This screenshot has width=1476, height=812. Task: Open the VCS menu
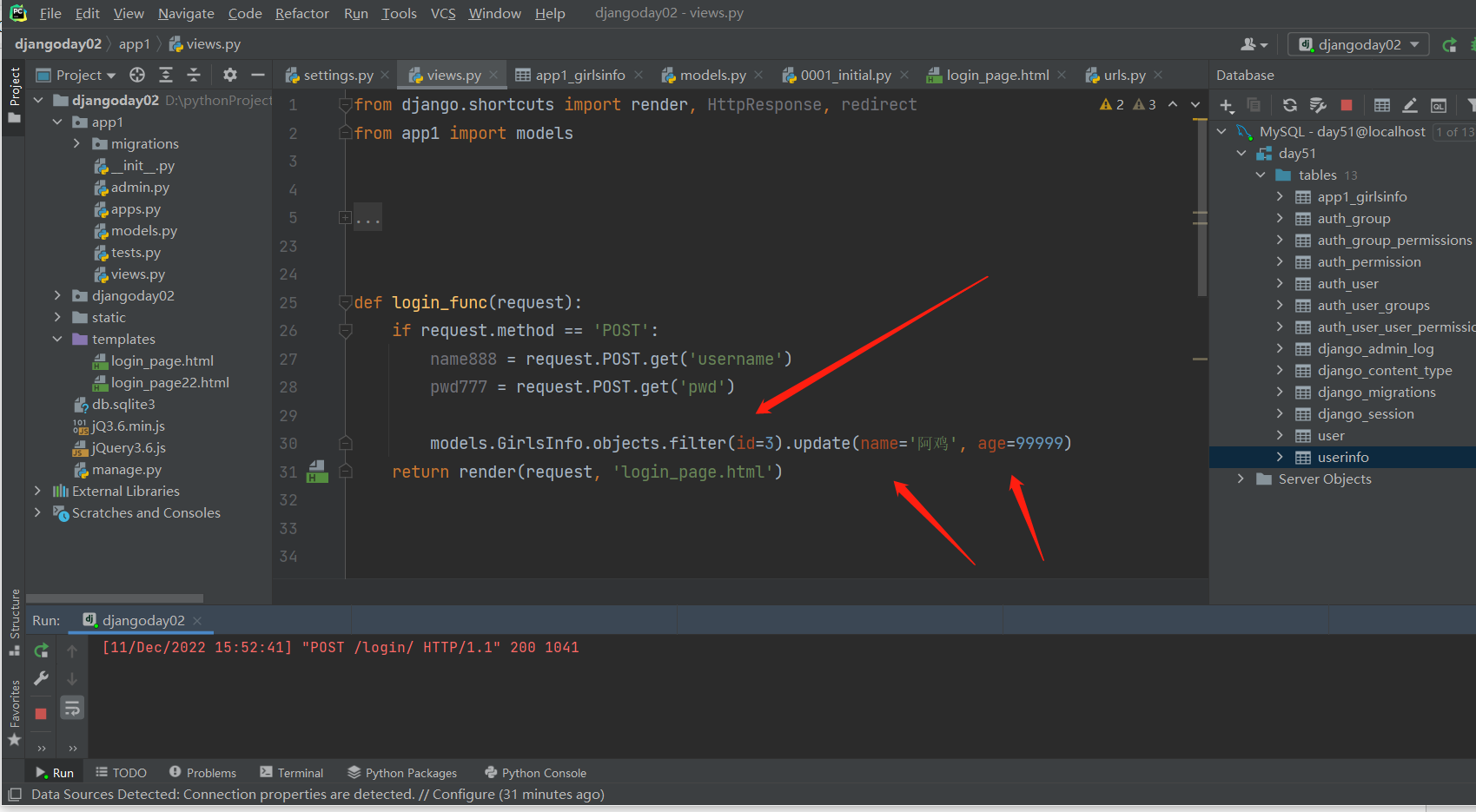(443, 14)
